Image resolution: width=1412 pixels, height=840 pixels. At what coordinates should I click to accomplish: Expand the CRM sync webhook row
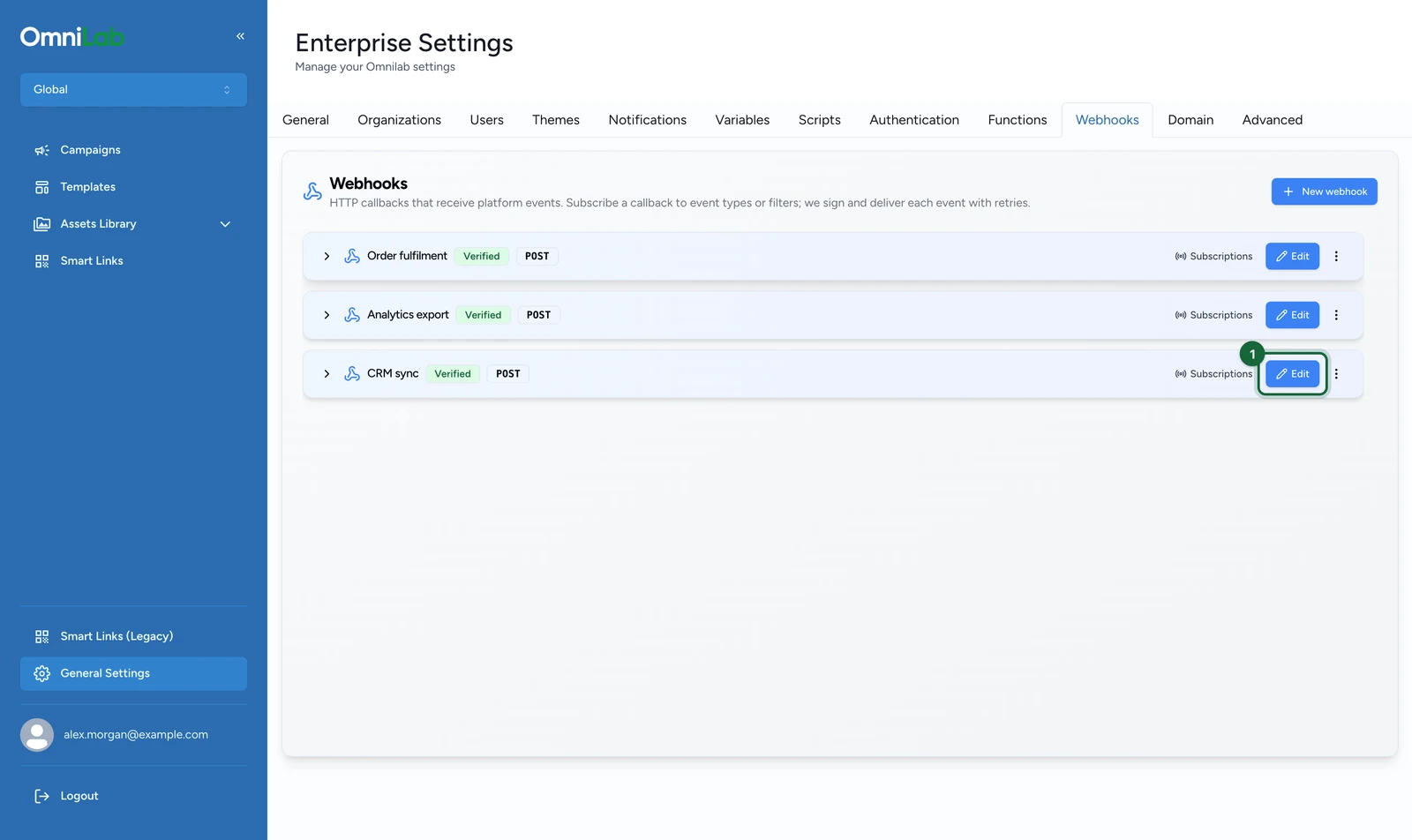pos(327,374)
